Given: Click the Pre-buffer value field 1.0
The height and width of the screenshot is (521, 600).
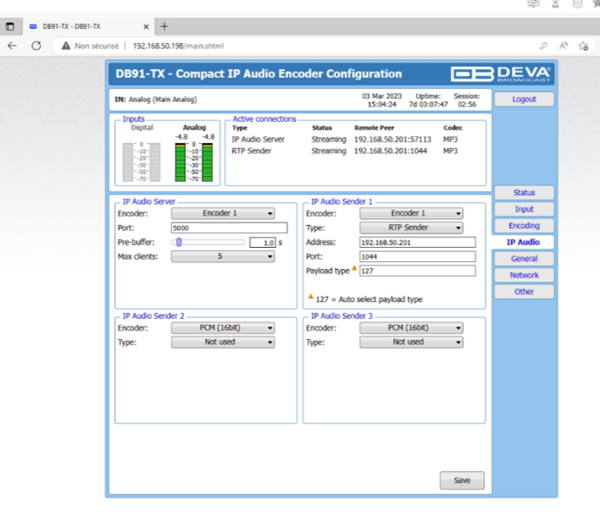Looking at the screenshot, I should [262, 243].
